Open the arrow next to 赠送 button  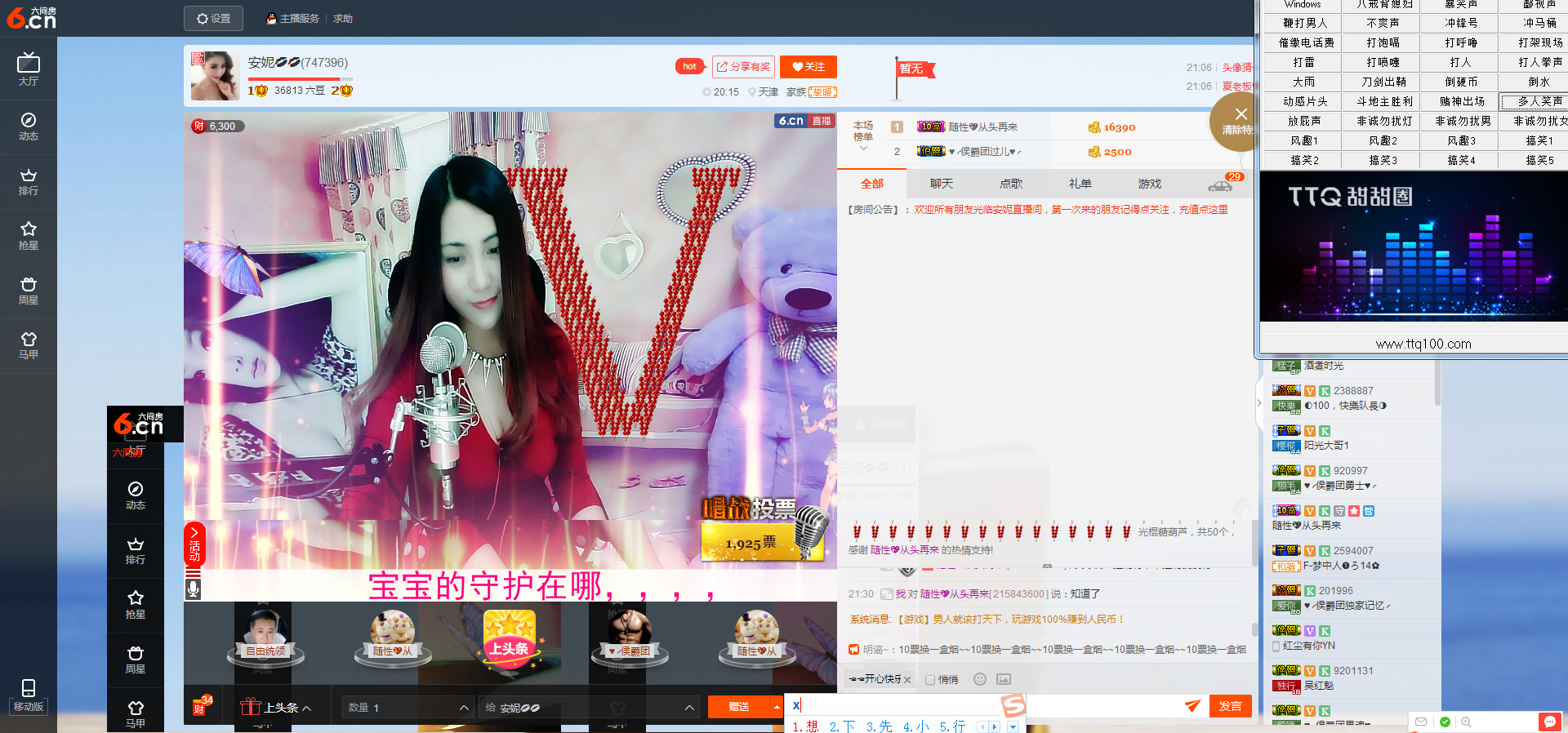[776, 707]
